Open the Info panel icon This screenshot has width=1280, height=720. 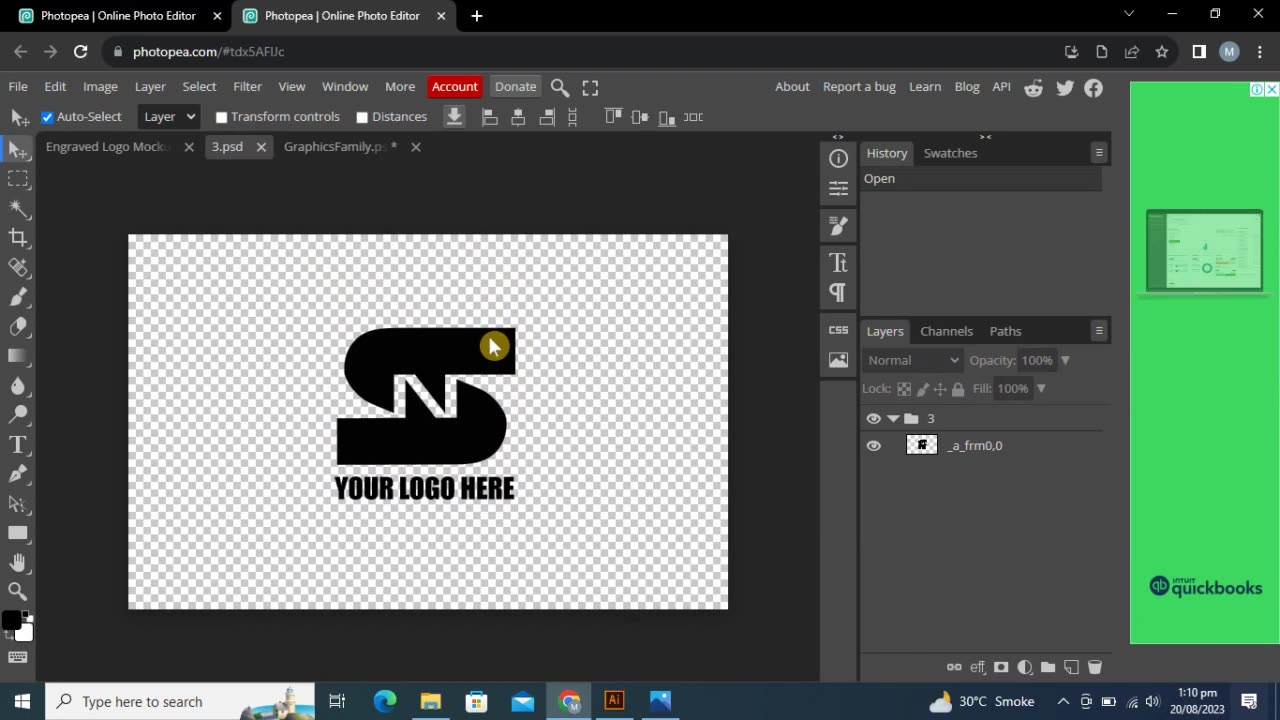838,158
